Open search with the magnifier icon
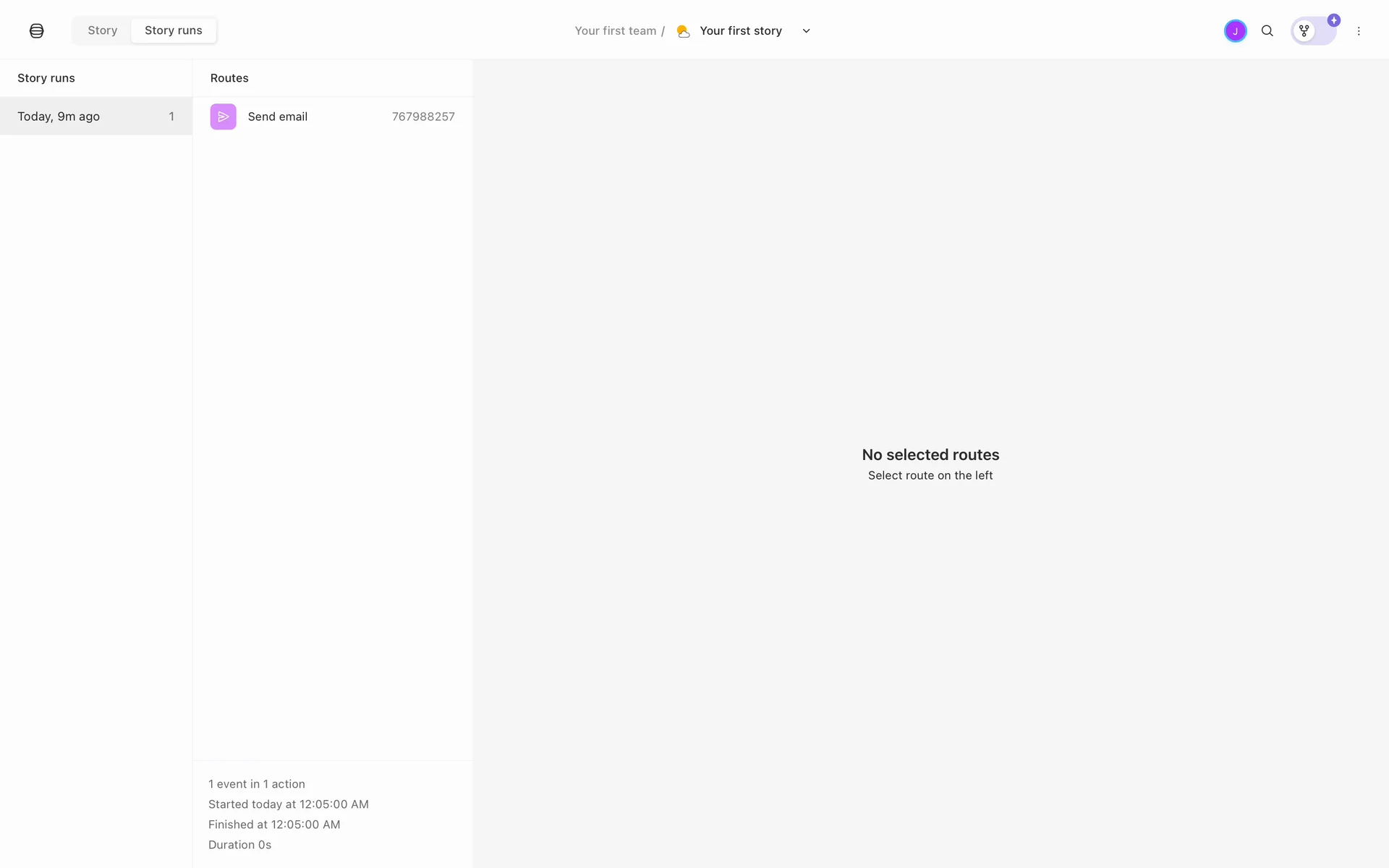The image size is (1389, 868). pos(1267,31)
